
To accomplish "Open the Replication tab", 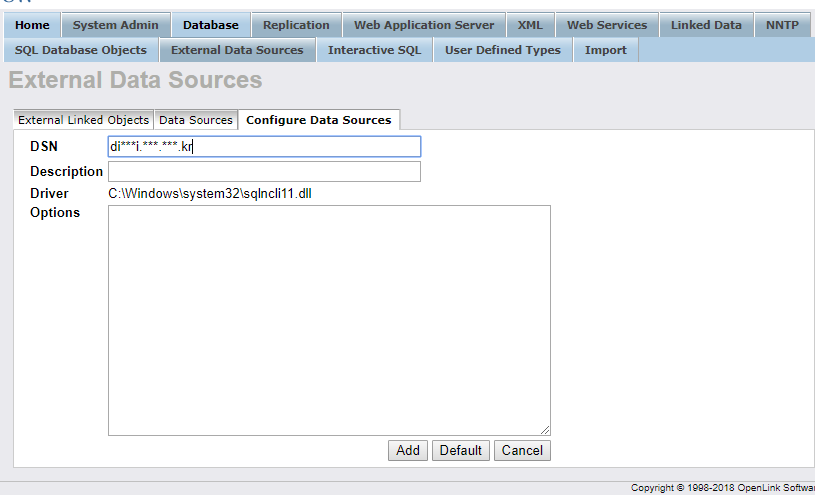I will tap(296, 25).
